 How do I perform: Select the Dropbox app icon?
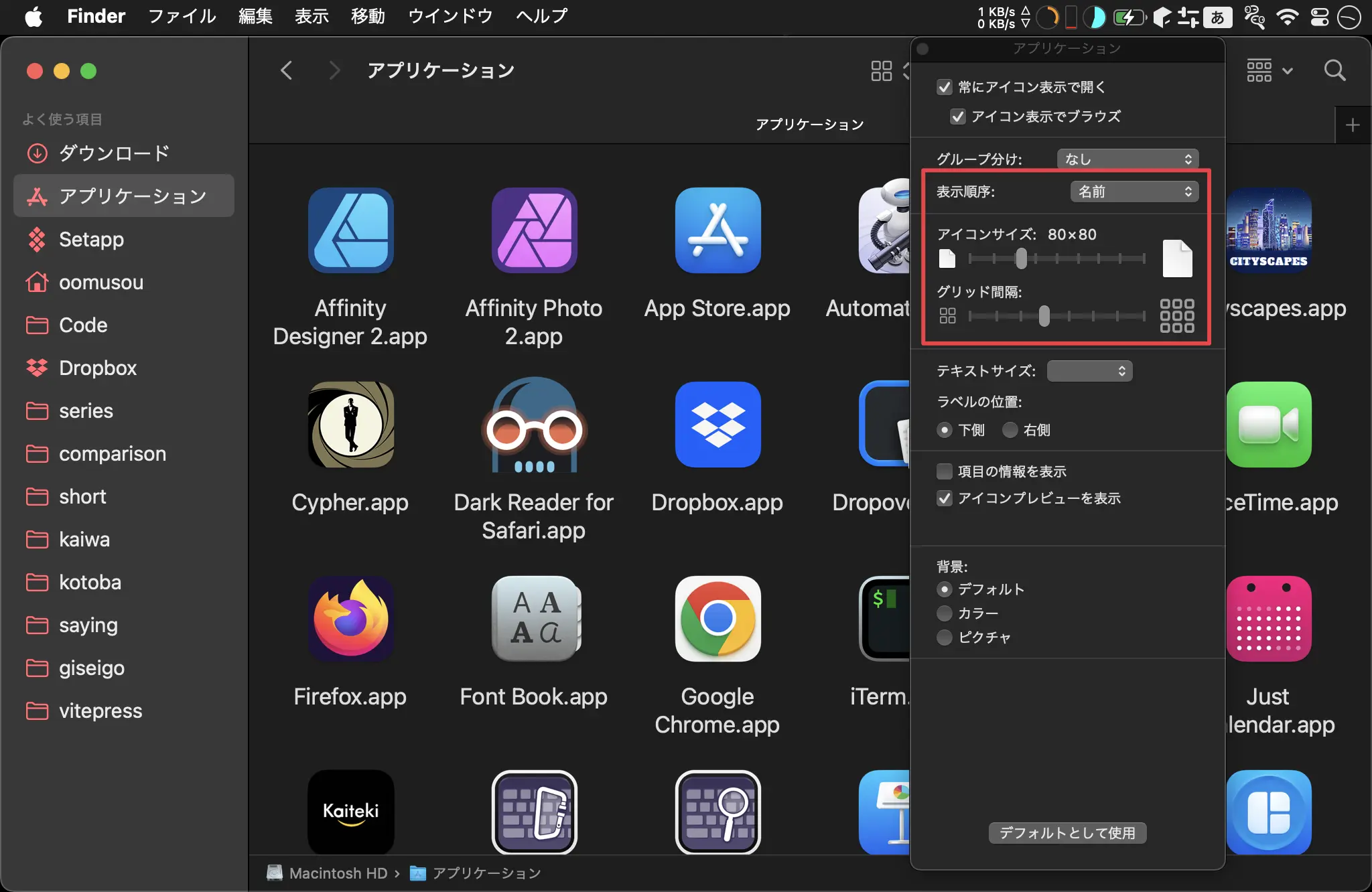[717, 425]
